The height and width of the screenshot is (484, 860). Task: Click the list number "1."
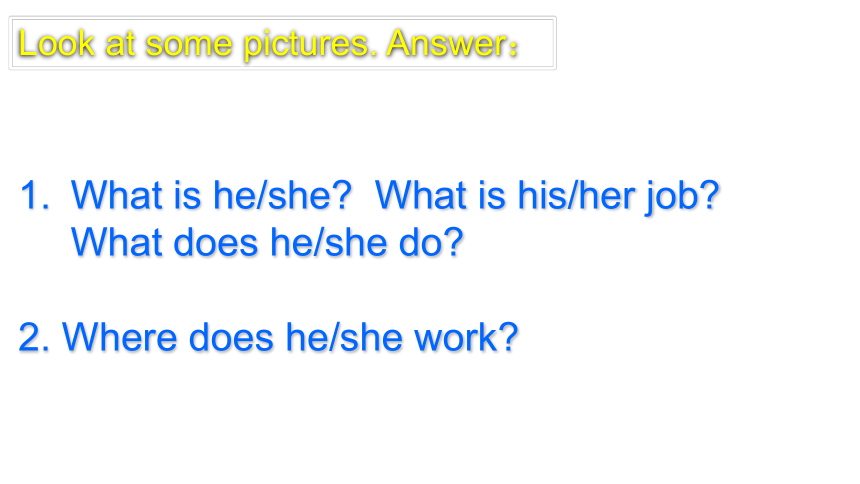tap(35, 196)
